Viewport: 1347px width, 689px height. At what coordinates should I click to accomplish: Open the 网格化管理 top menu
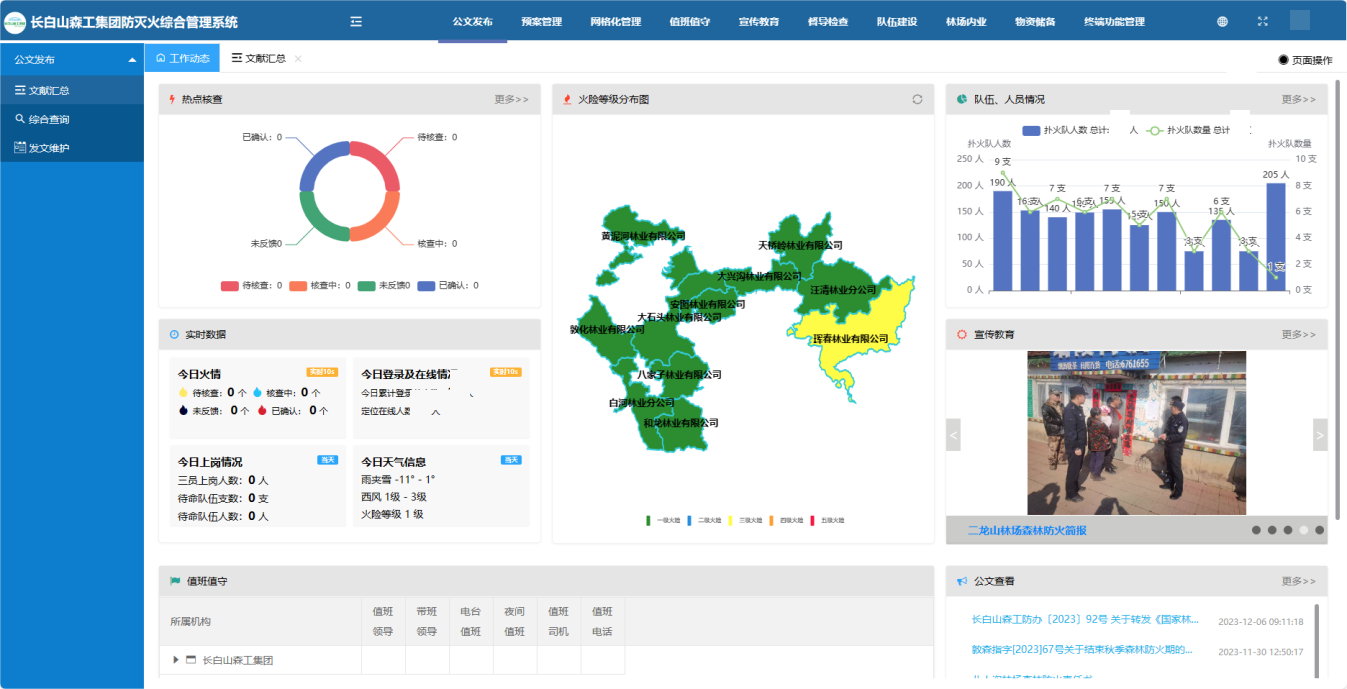615,21
